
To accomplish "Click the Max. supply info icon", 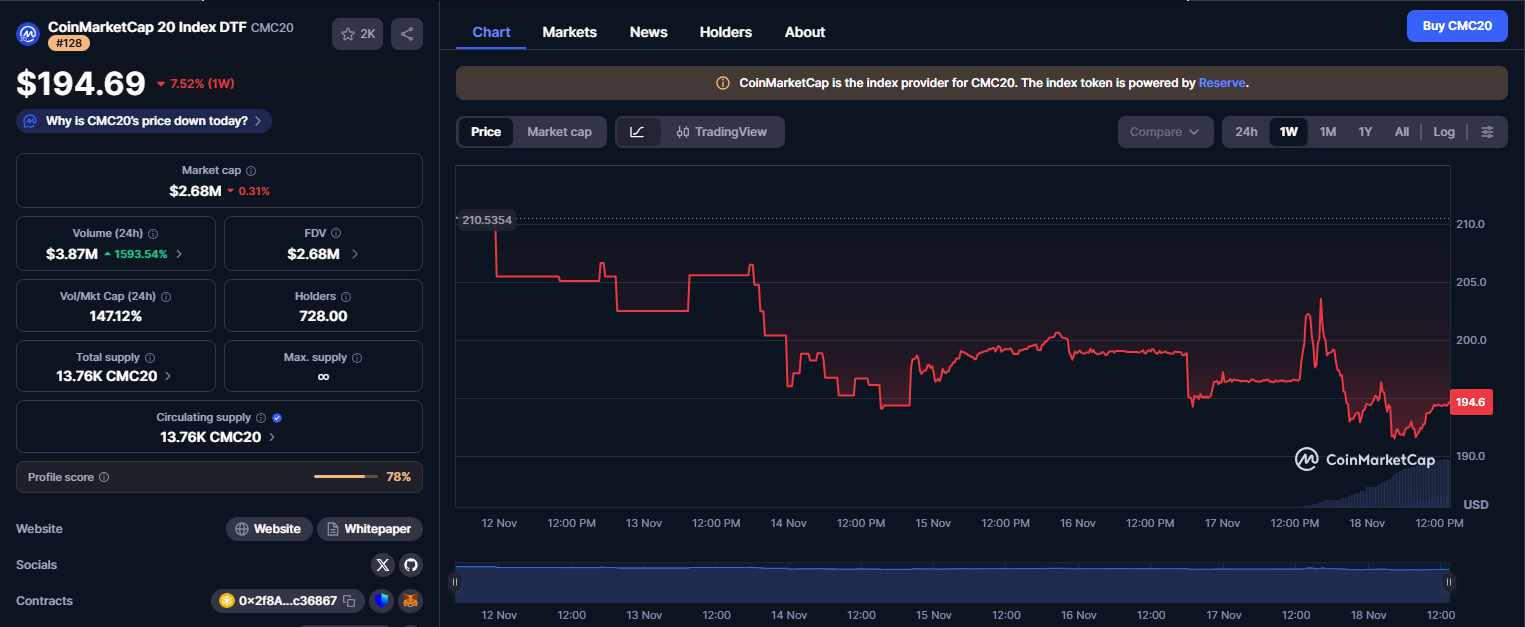I will point(357,358).
